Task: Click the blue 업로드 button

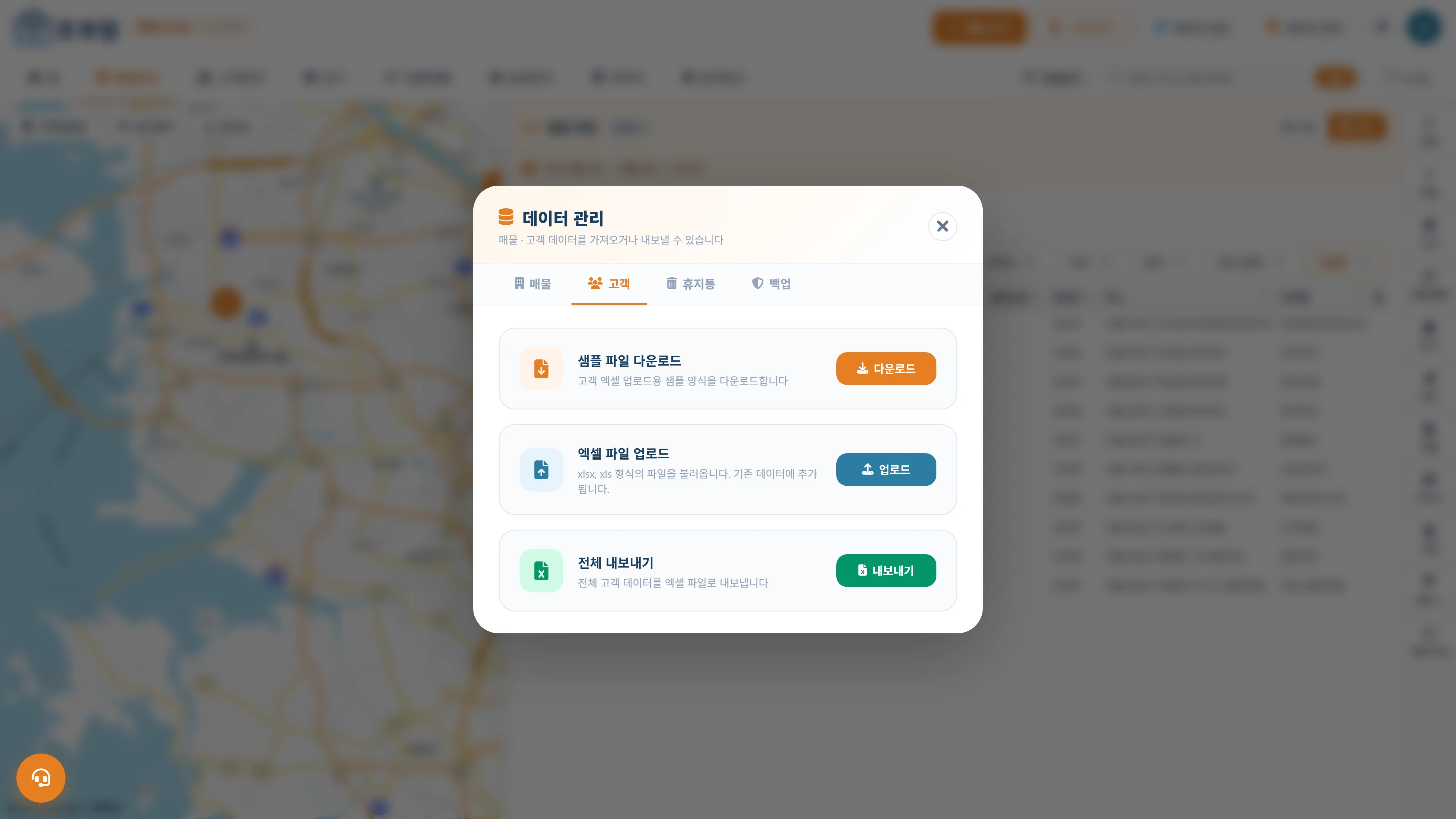Action: (886, 470)
